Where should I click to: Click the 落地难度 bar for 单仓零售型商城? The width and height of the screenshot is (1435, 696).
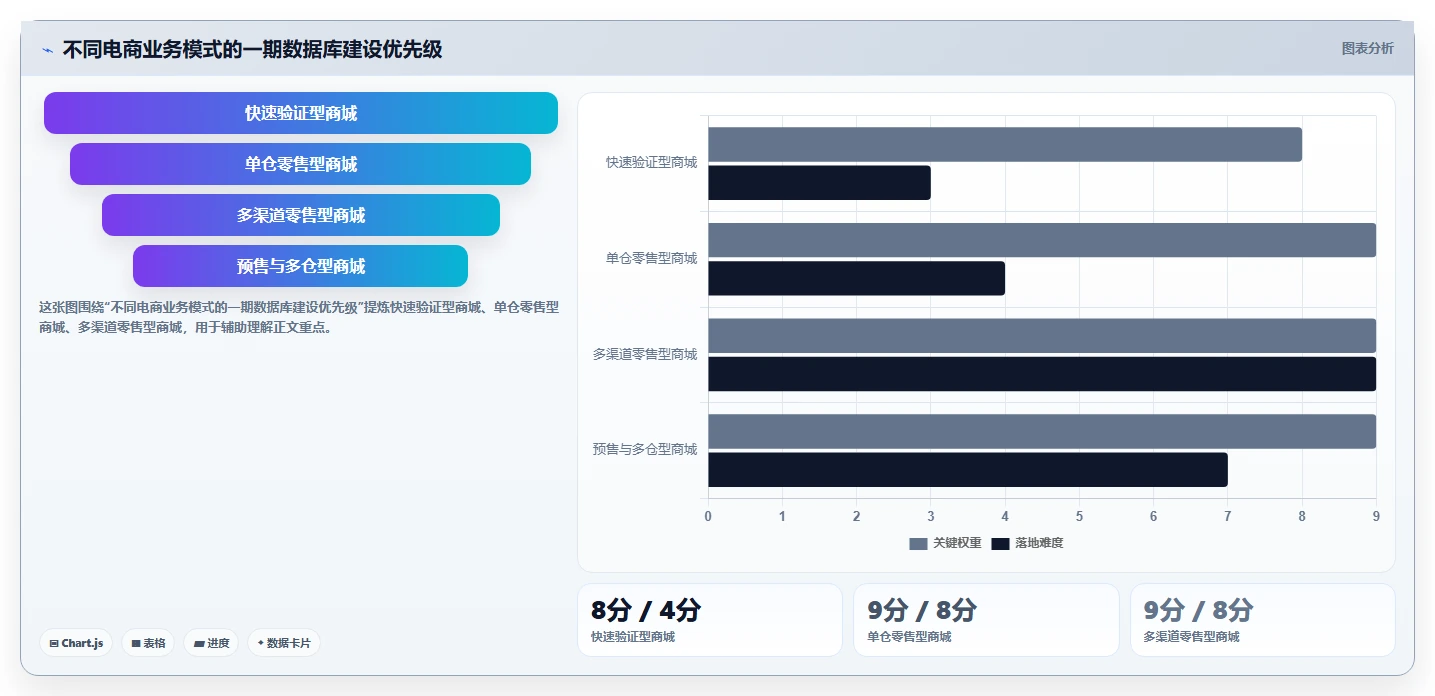(x=856, y=278)
